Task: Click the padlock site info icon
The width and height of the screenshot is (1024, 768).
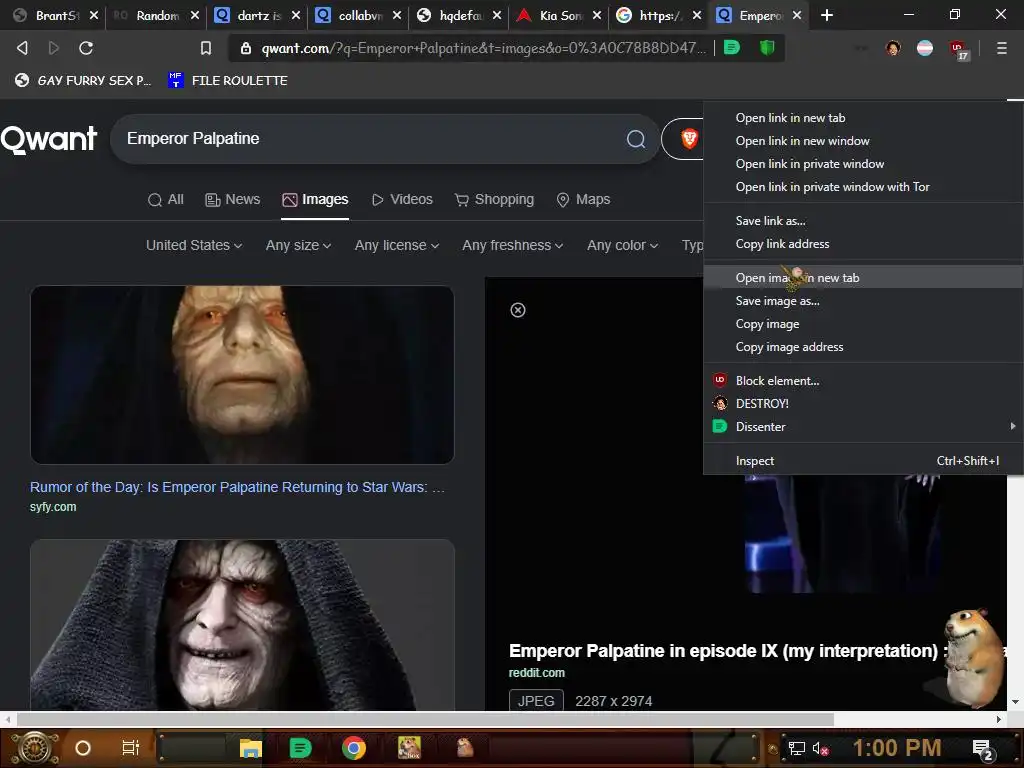Action: point(246,48)
